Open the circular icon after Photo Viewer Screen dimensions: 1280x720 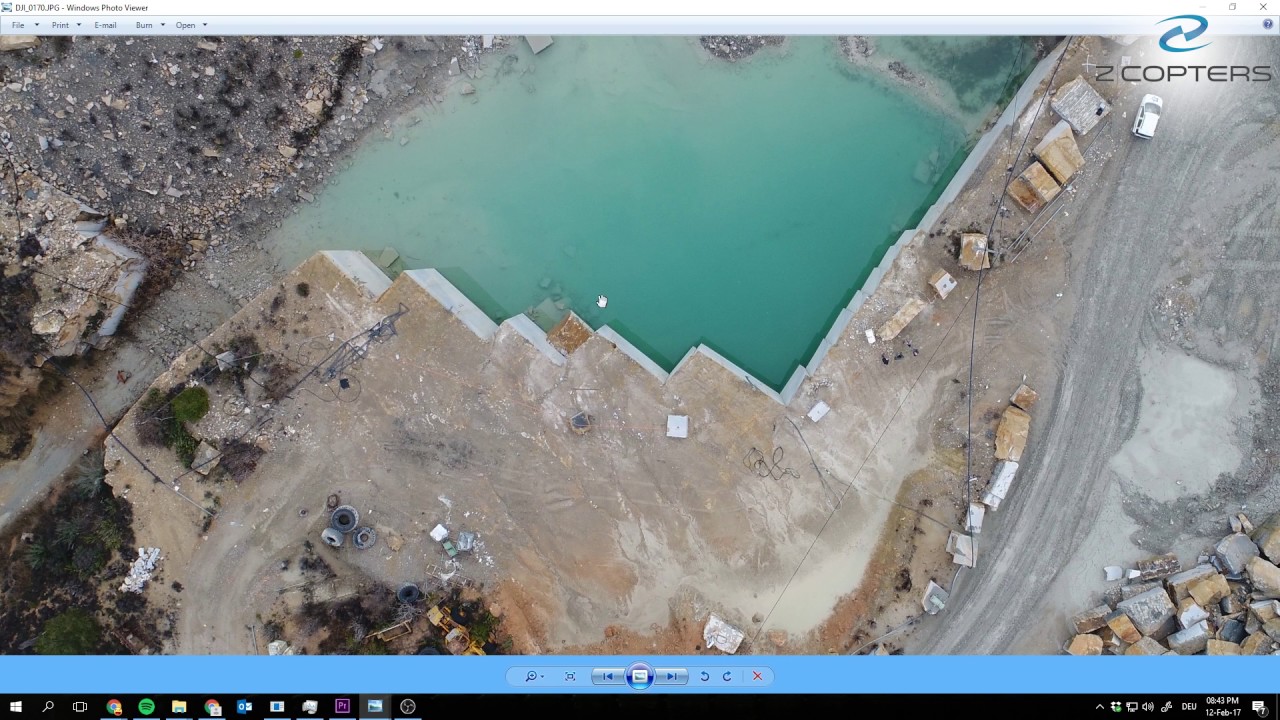[x=407, y=706]
